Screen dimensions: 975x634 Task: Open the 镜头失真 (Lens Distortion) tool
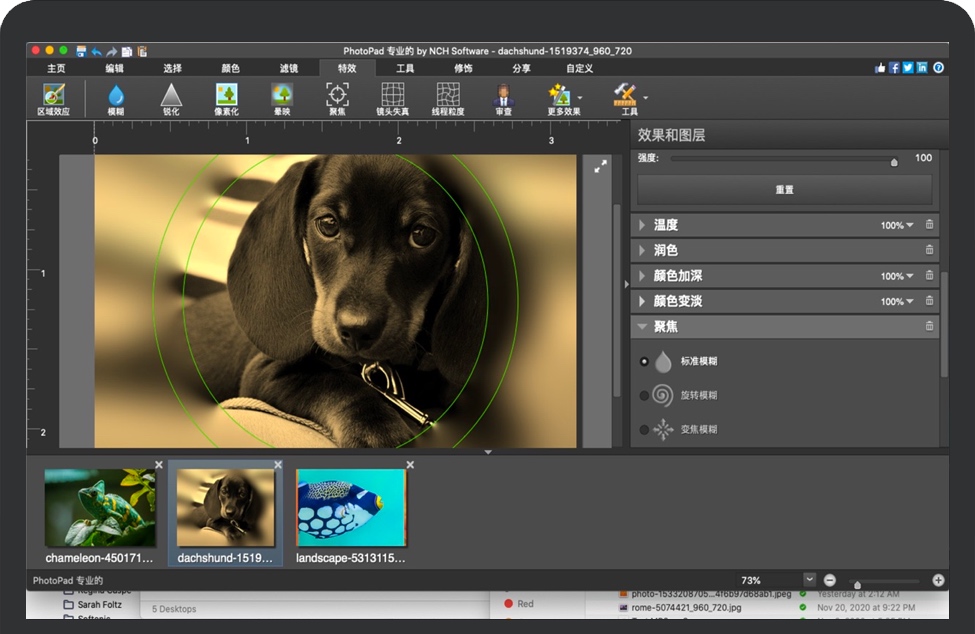[392, 97]
